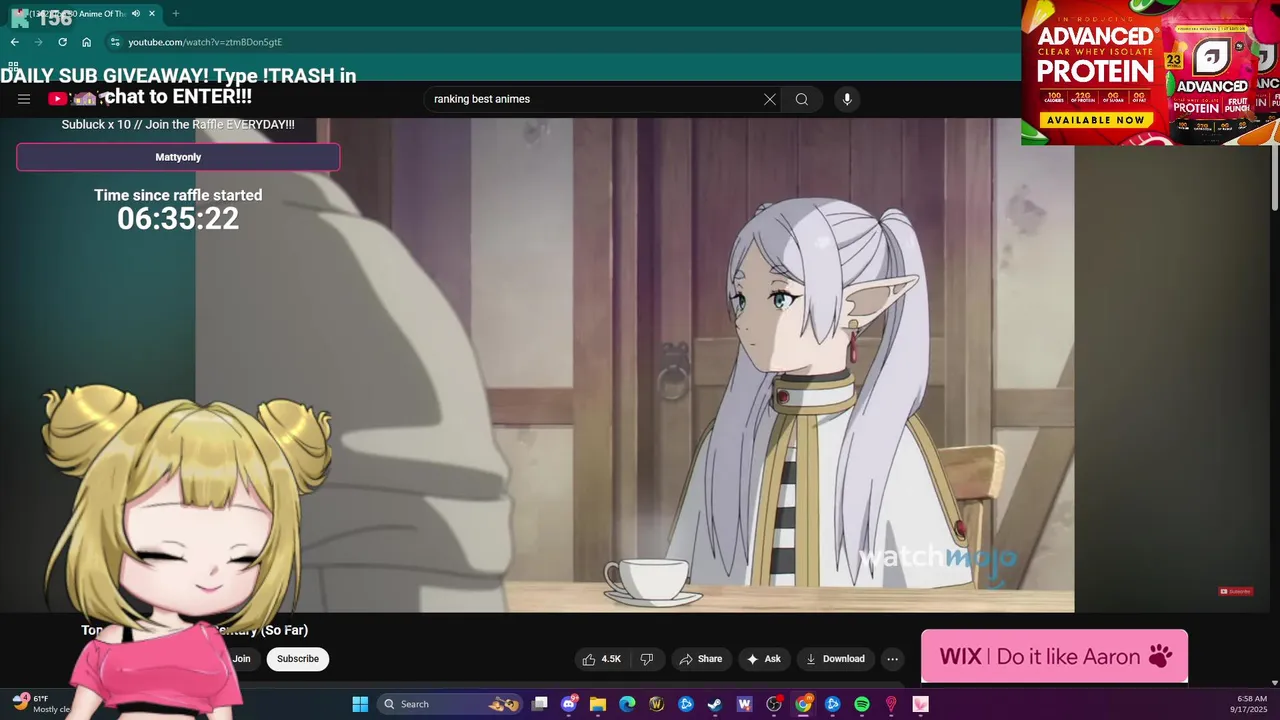The image size is (1280, 720).
Task: Open Spotify from the taskbar
Action: pos(862,704)
